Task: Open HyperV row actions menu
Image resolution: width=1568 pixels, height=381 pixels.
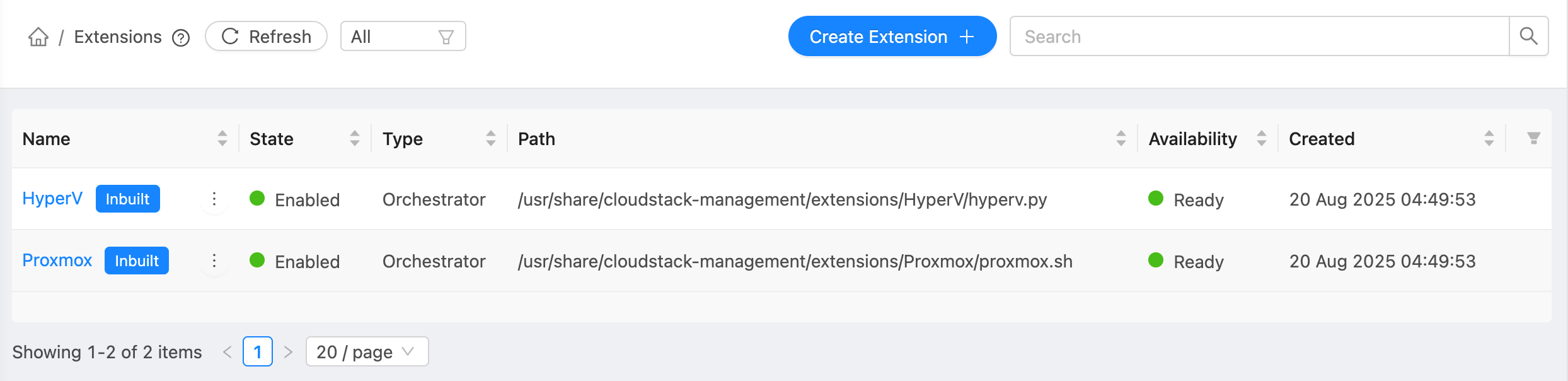Action: pos(214,199)
